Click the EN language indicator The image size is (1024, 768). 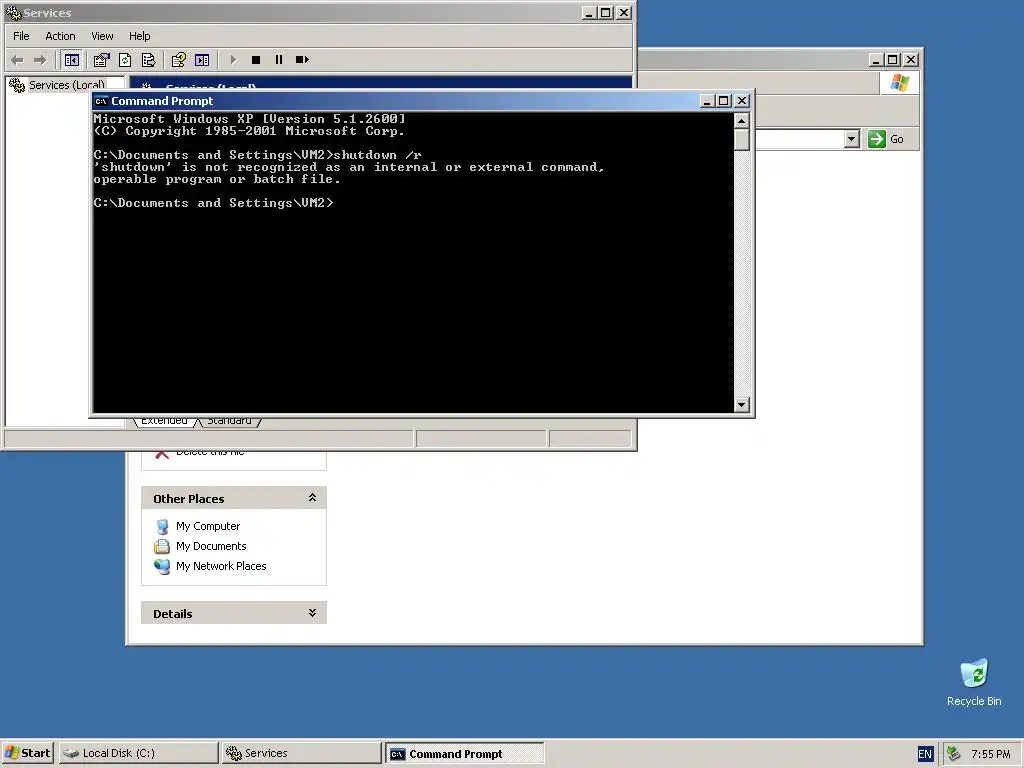(925, 754)
